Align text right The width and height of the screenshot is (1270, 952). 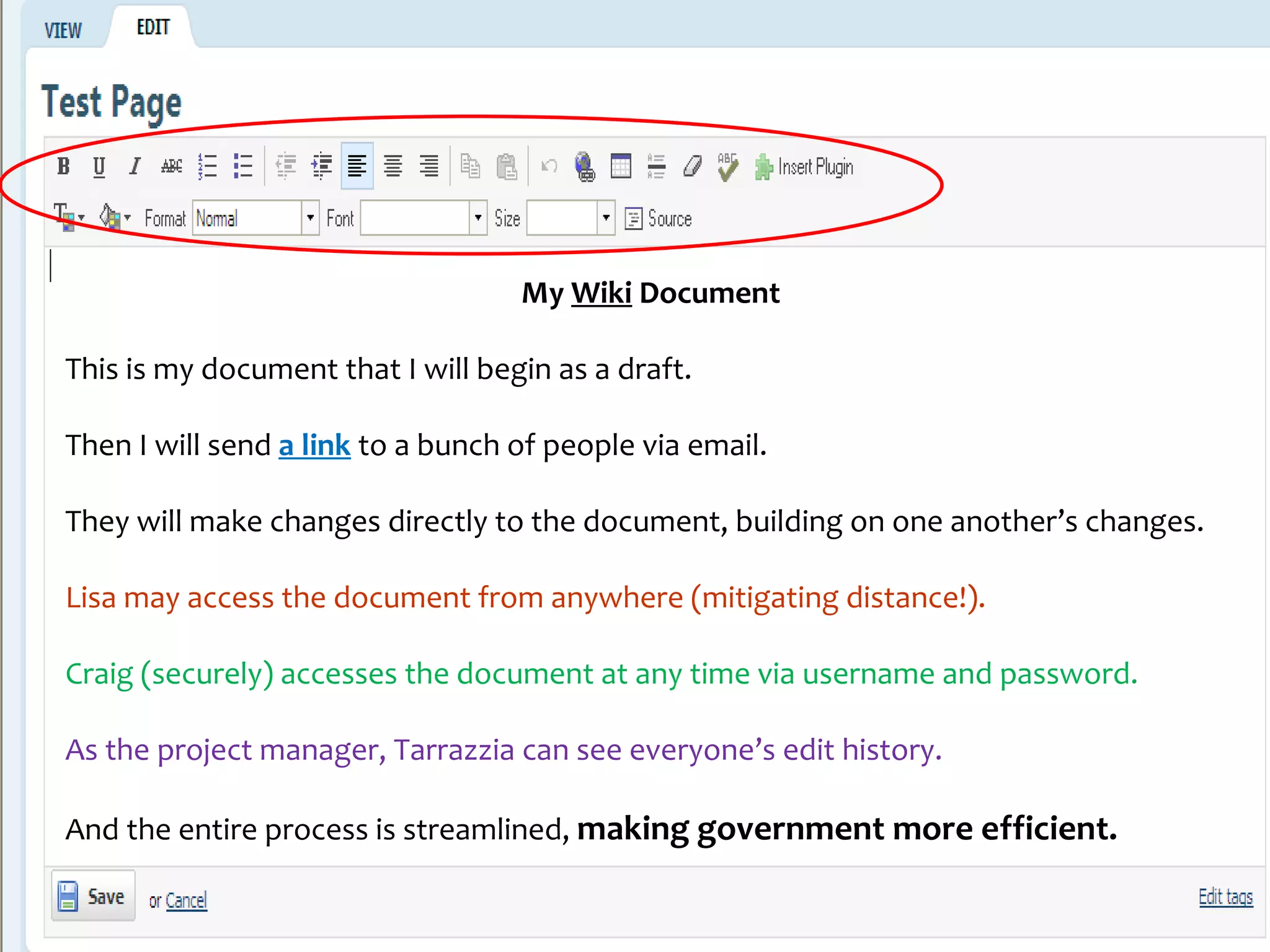coord(429,166)
